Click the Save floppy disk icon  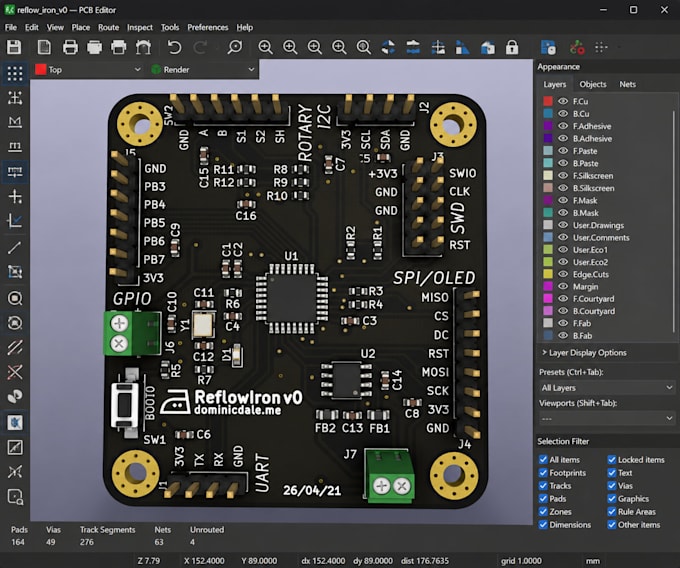[x=14, y=47]
